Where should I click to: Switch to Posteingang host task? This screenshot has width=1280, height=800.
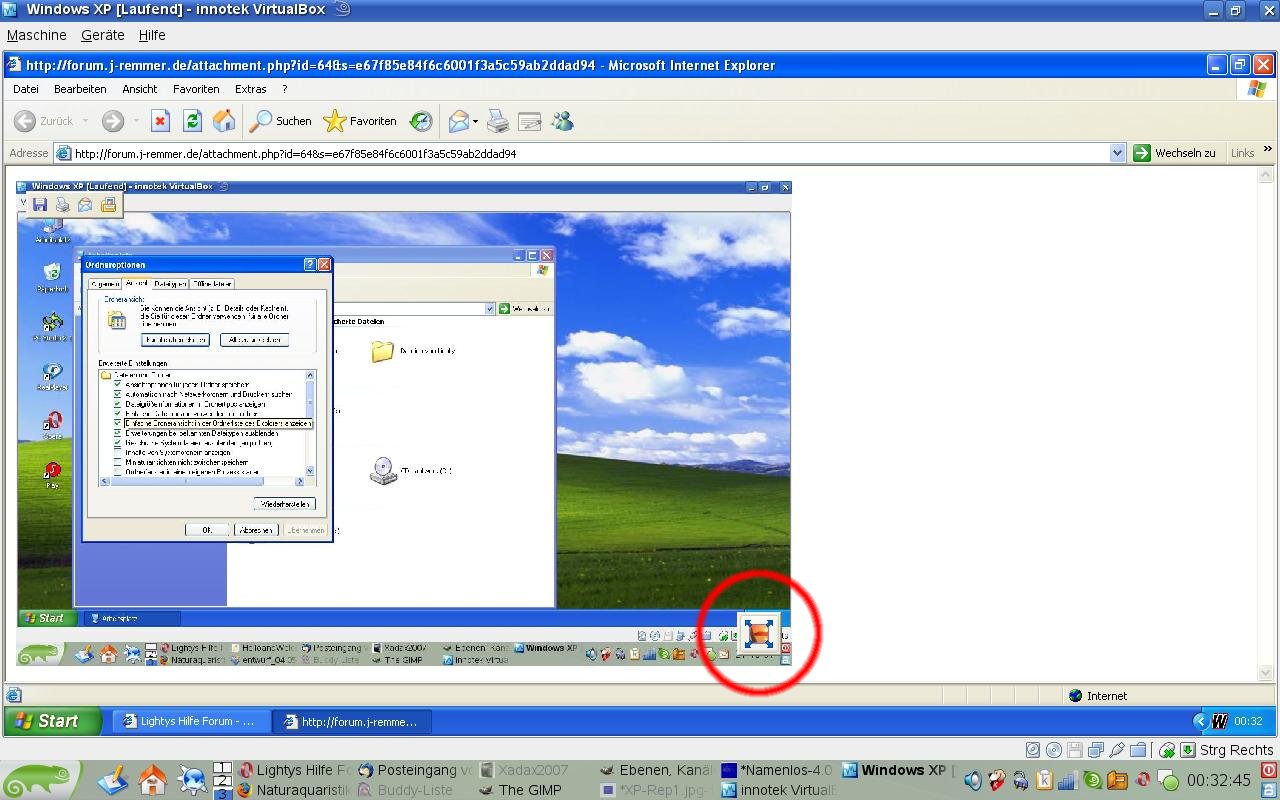415,770
